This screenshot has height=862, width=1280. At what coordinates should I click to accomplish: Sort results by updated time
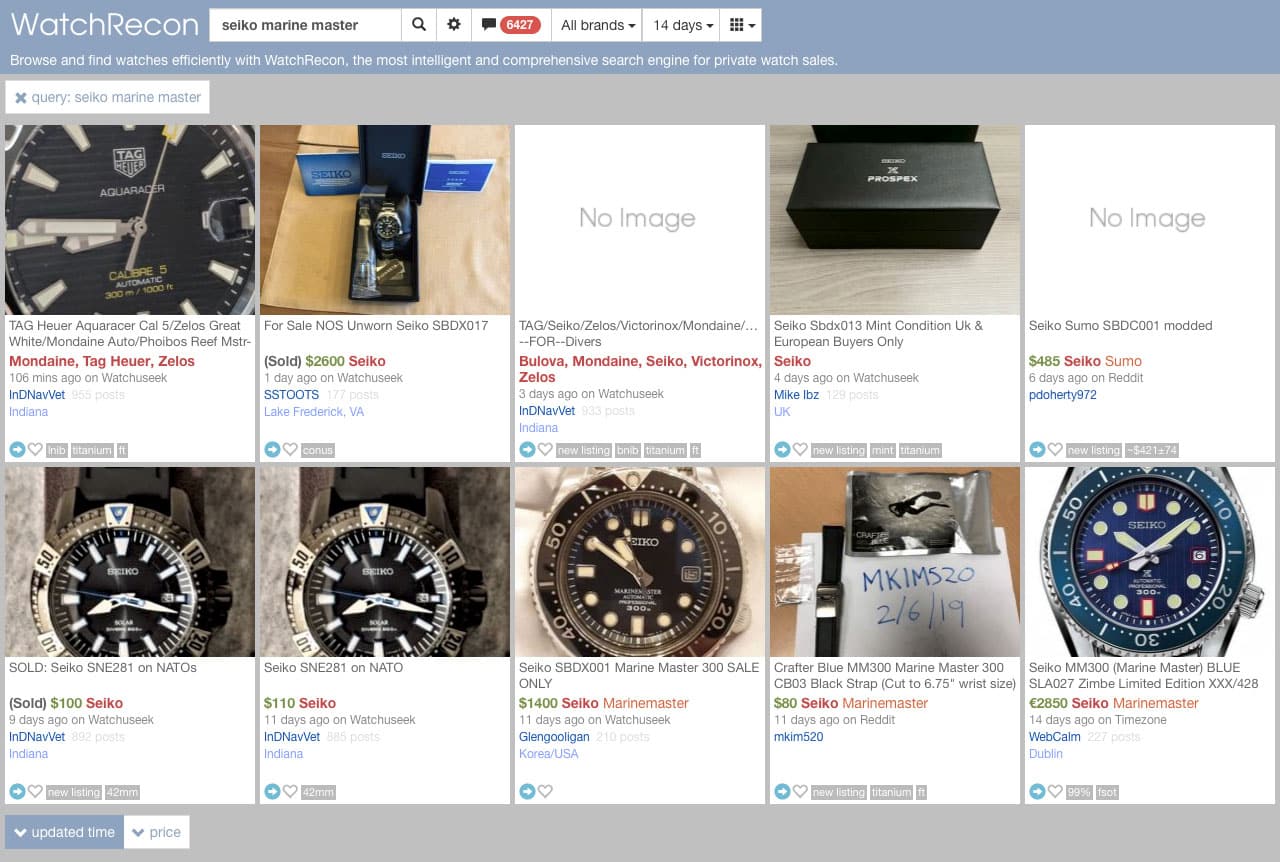[64, 832]
